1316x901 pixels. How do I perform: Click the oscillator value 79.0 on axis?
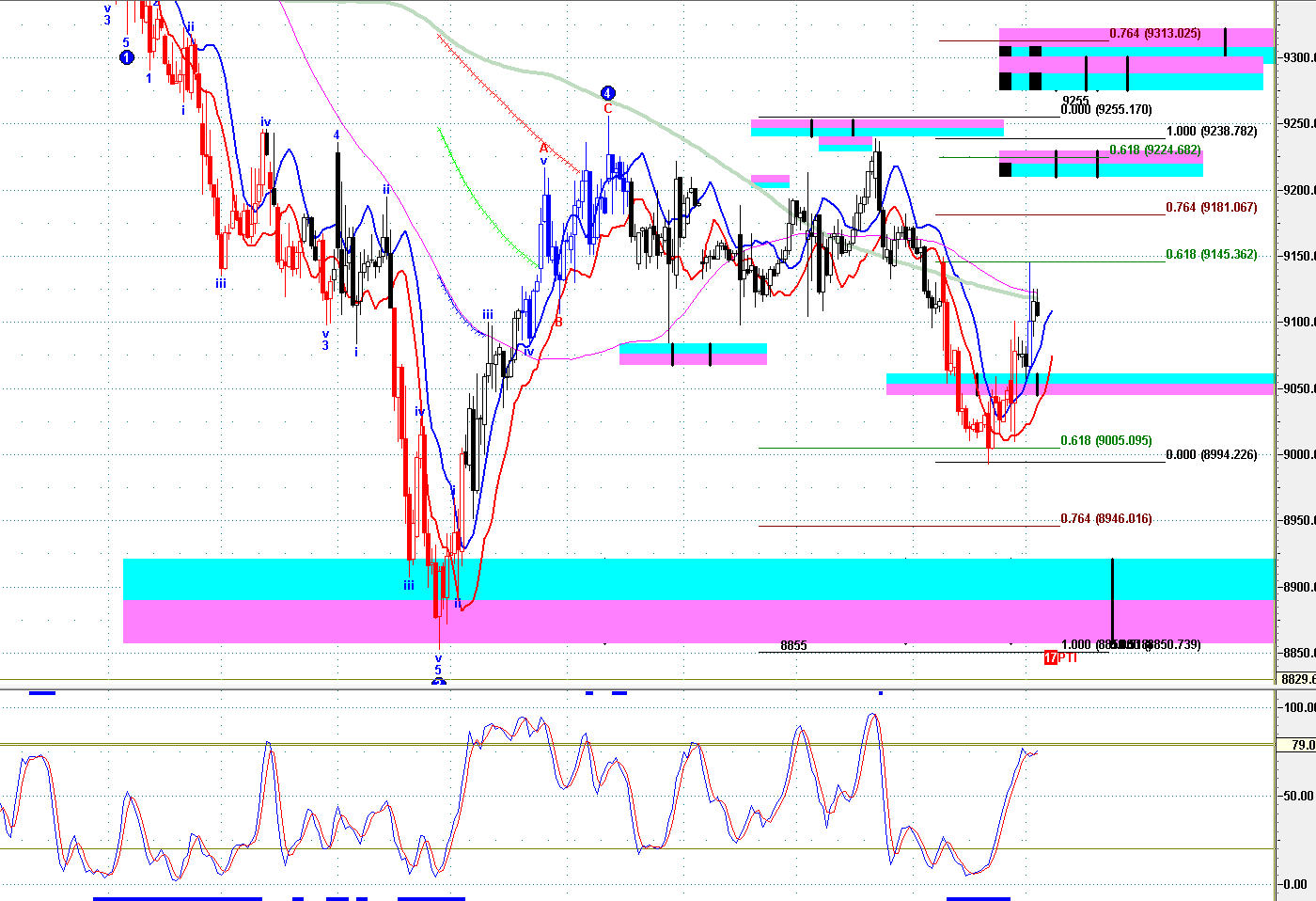coord(1302,745)
